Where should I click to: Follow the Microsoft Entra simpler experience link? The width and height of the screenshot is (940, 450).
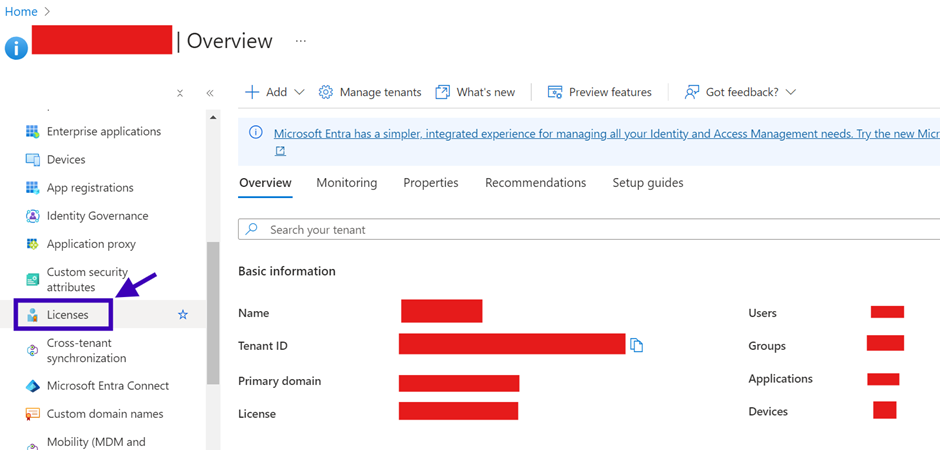click(x=607, y=134)
